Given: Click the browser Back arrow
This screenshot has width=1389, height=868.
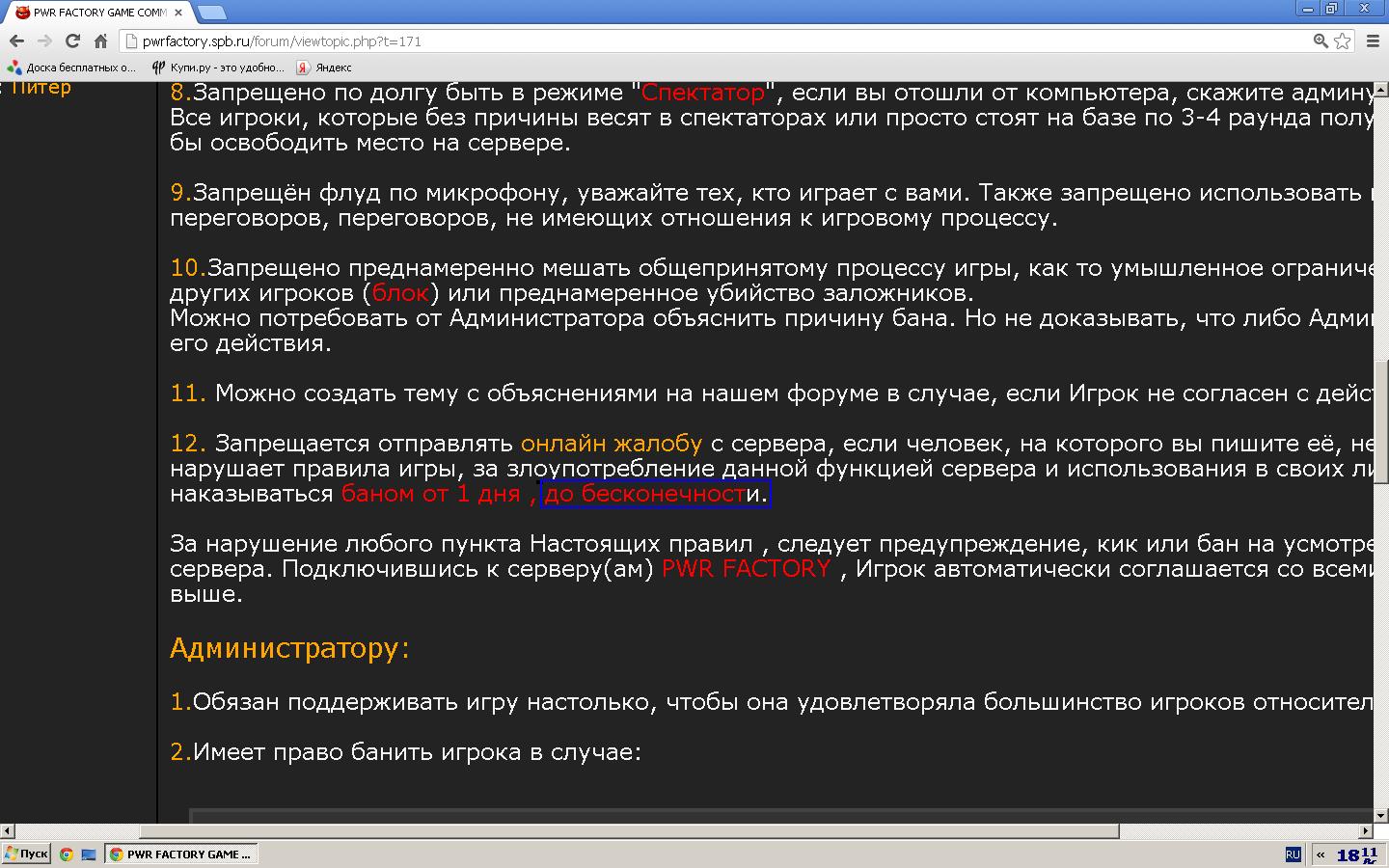Looking at the screenshot, I should click(x=16, y=41).
